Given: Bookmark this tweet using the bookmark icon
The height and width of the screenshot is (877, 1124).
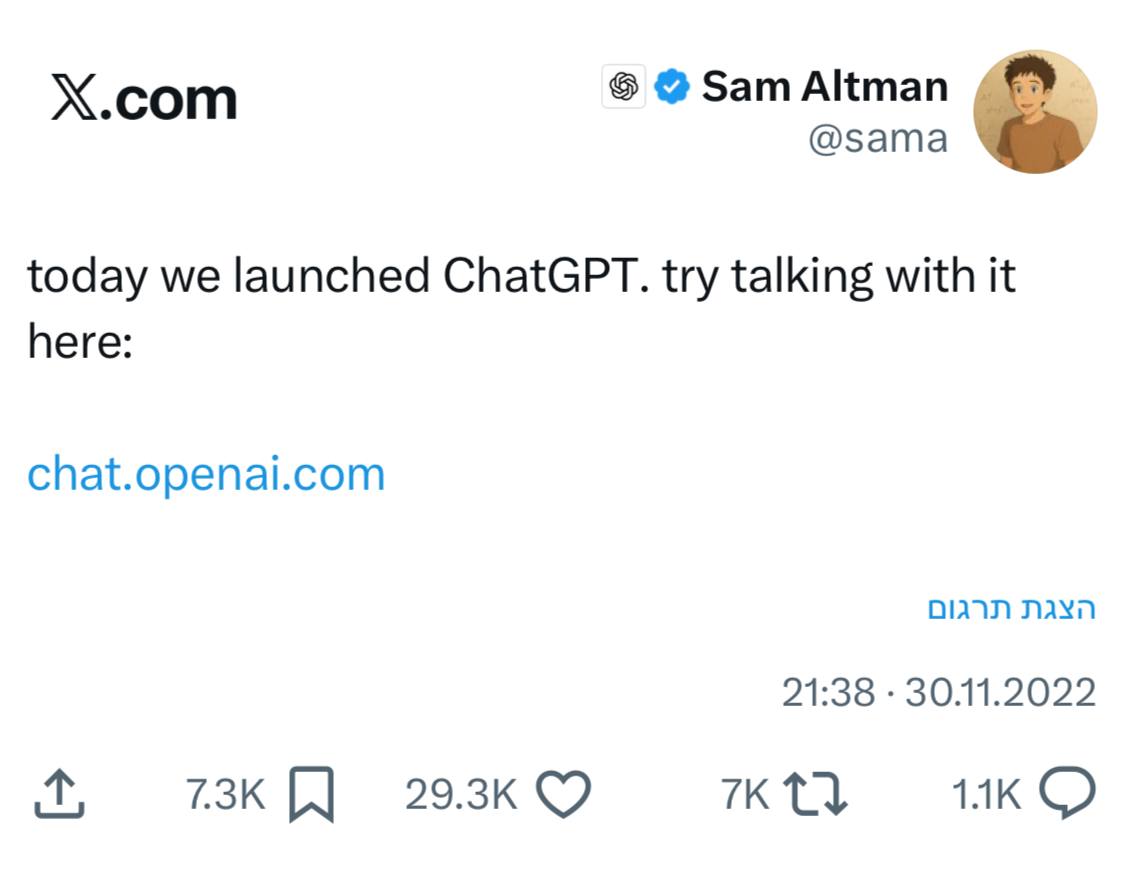Looking at the screenshot, I should click(310, 795).
